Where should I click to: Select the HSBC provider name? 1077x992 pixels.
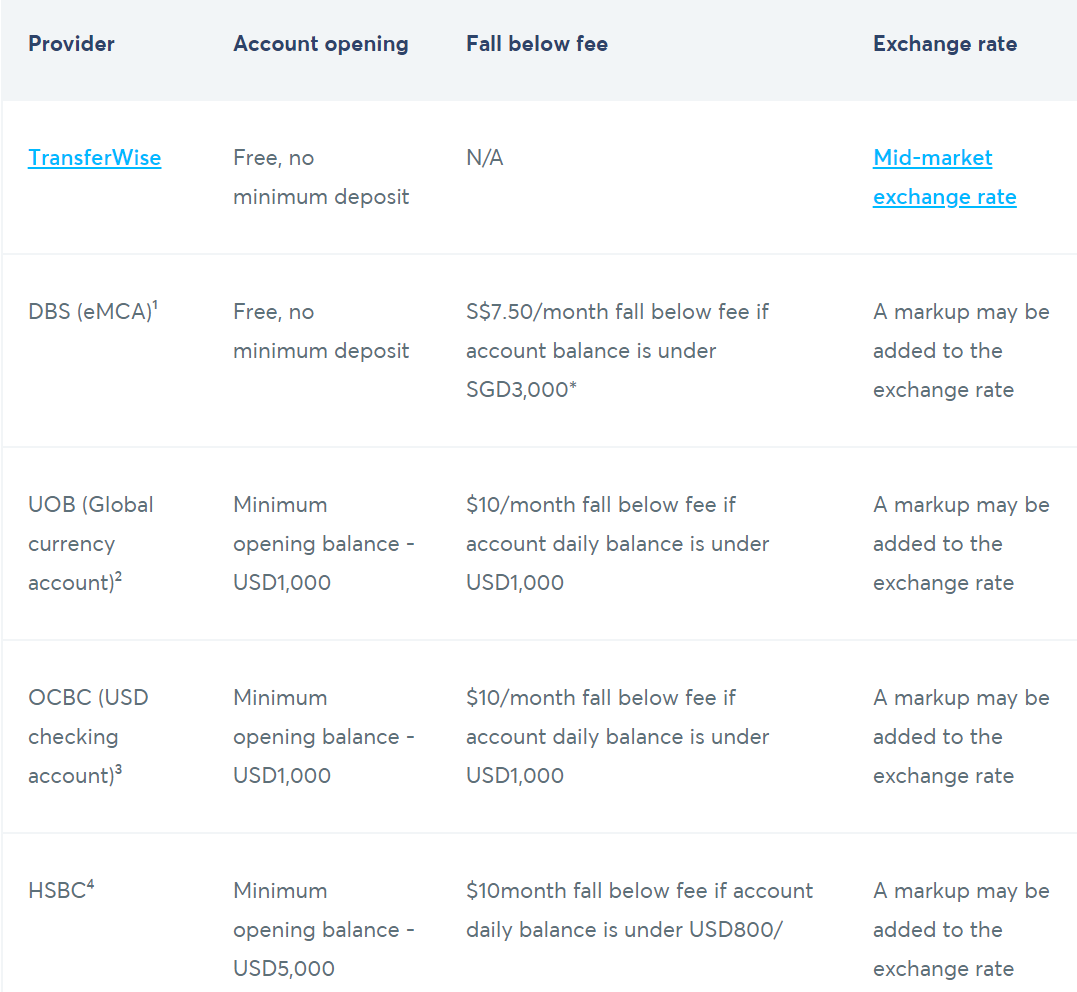[x=60, y=890]
